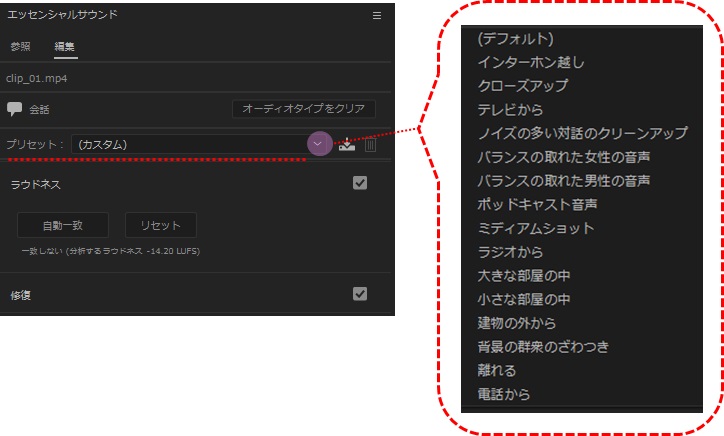Screen dimensions: 724x436
Task: Expand the 修復 section header
Action: tap(20, 296)
